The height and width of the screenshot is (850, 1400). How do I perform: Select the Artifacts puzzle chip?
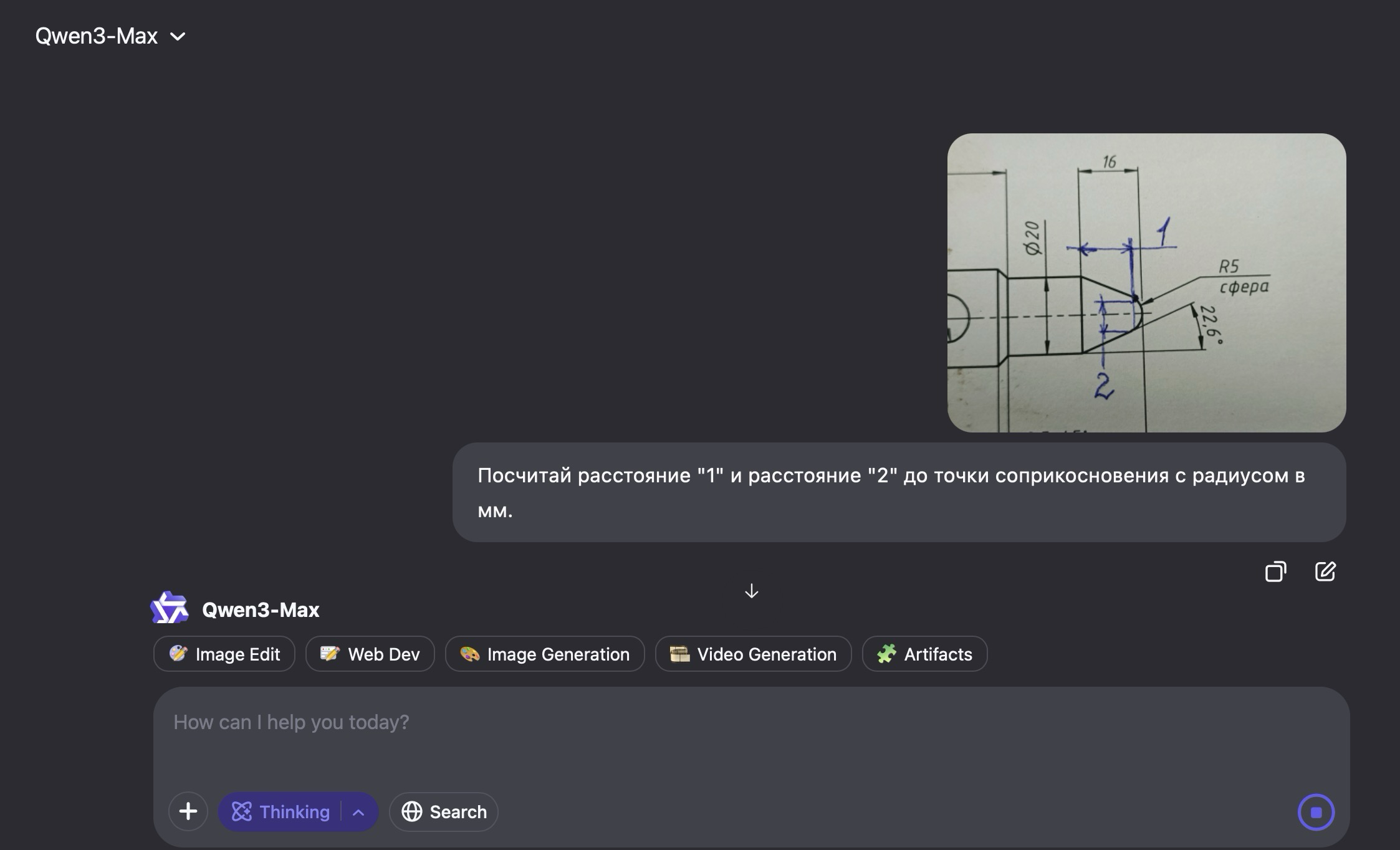924,654
